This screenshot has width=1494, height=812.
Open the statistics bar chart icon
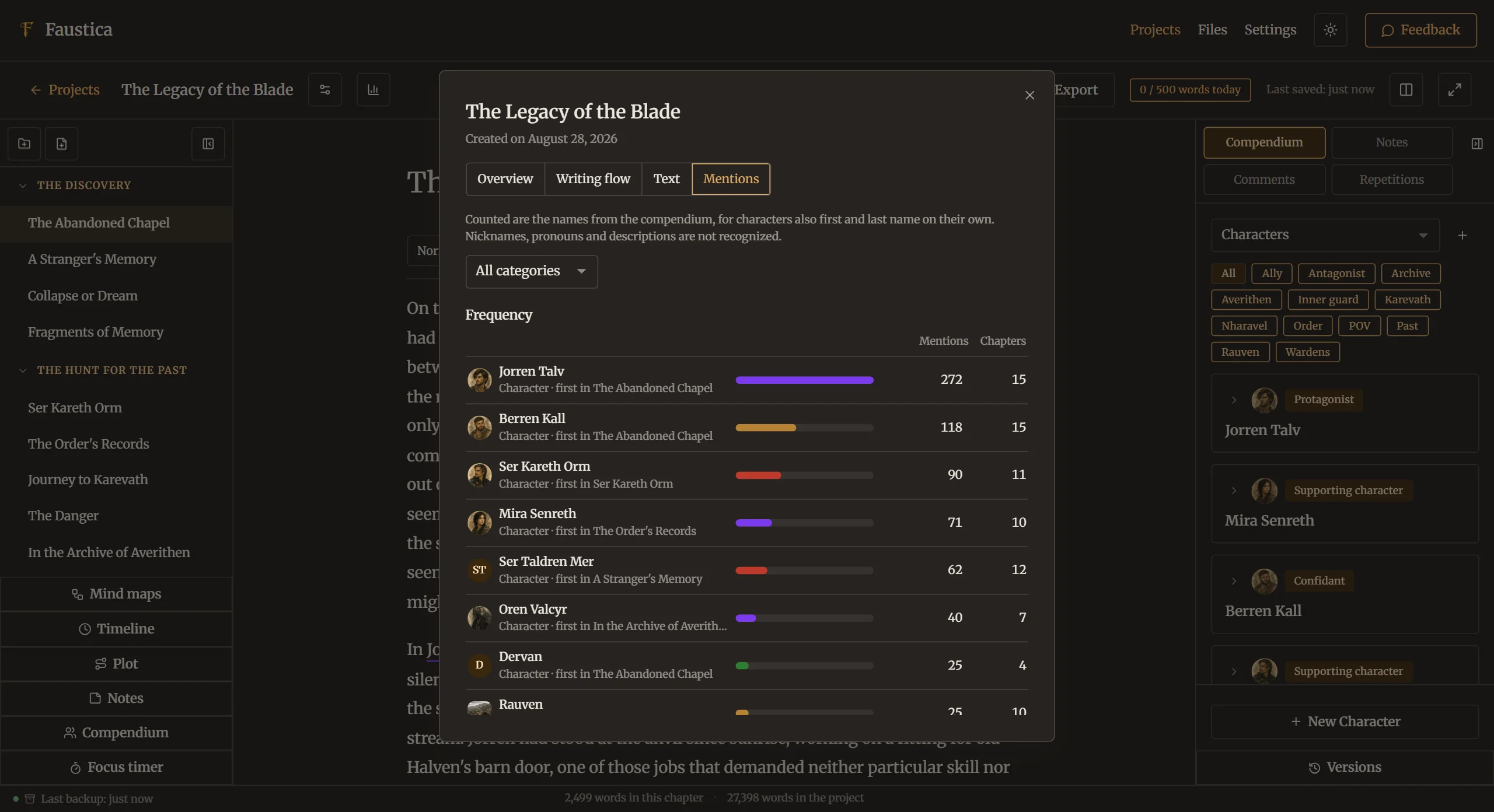(x=373, y=90)
